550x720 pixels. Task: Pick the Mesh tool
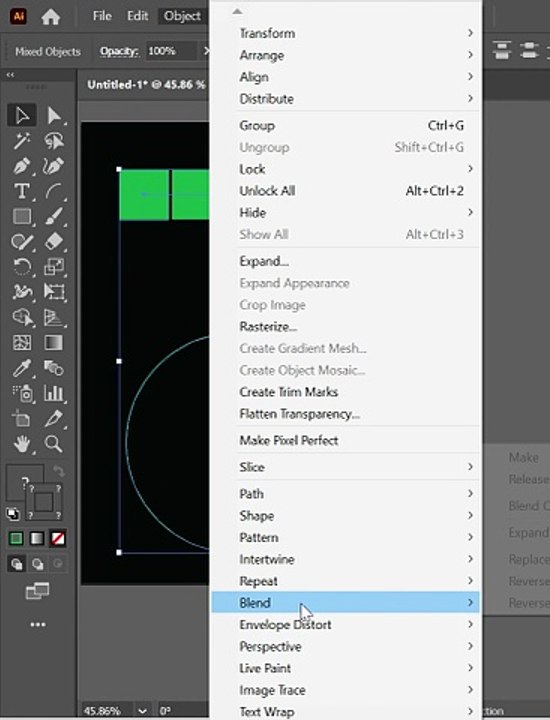point(22,343)
